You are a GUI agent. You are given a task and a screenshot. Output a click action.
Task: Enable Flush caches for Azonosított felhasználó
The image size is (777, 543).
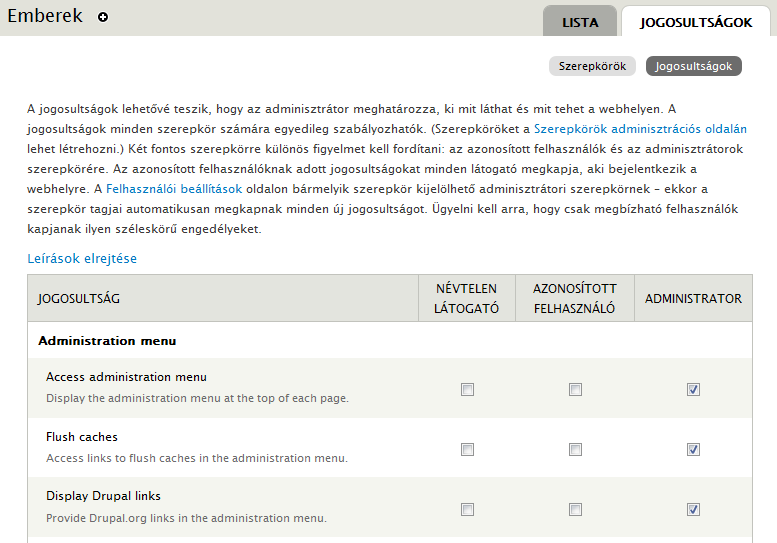click(x=575, y=449)
